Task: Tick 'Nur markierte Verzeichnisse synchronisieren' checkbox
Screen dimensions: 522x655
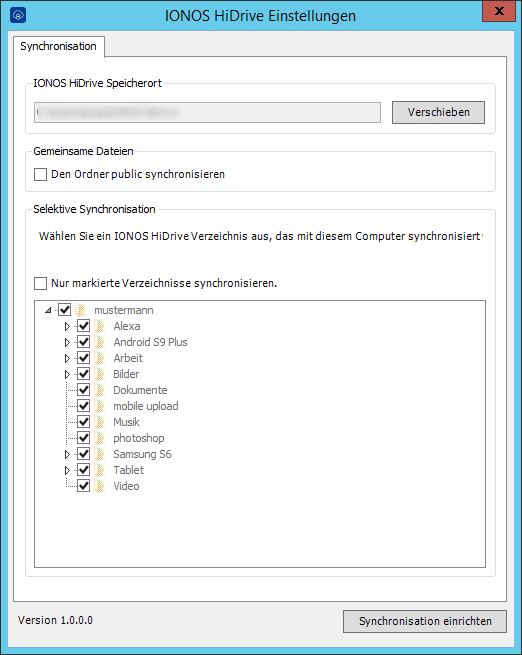Action: pos(41,283)
